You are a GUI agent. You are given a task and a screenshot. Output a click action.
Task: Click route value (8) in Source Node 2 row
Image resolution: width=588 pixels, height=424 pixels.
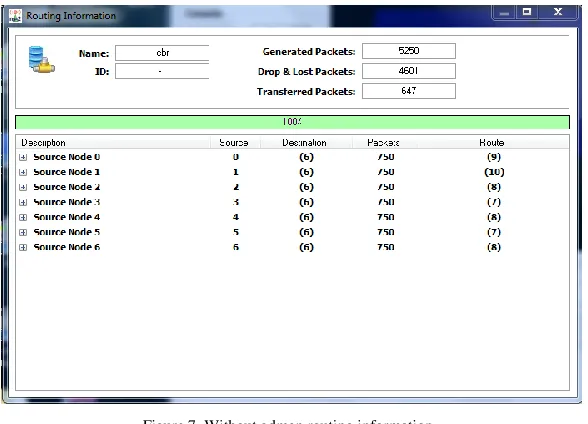click(x=494, y=187)
